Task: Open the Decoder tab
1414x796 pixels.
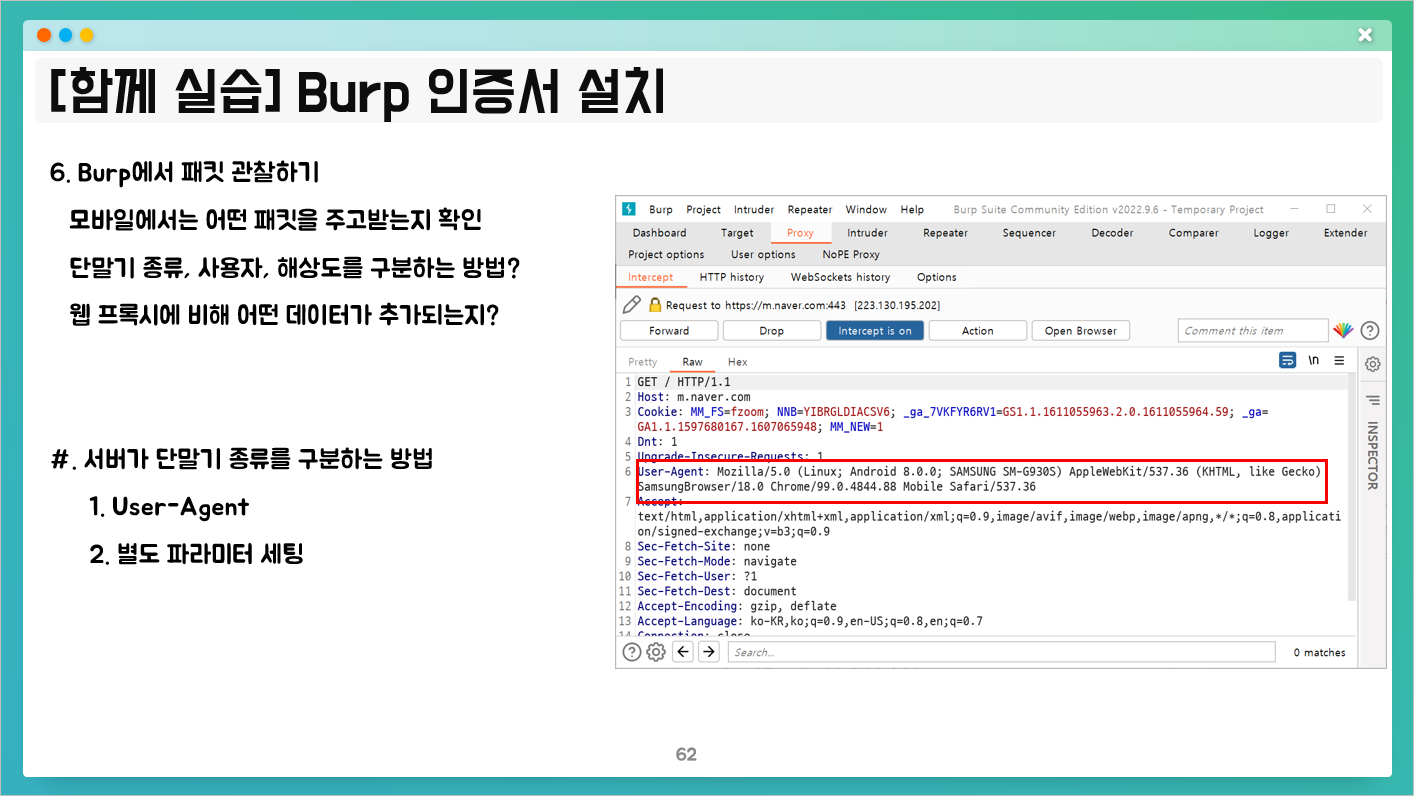Action: [1112, 233]
